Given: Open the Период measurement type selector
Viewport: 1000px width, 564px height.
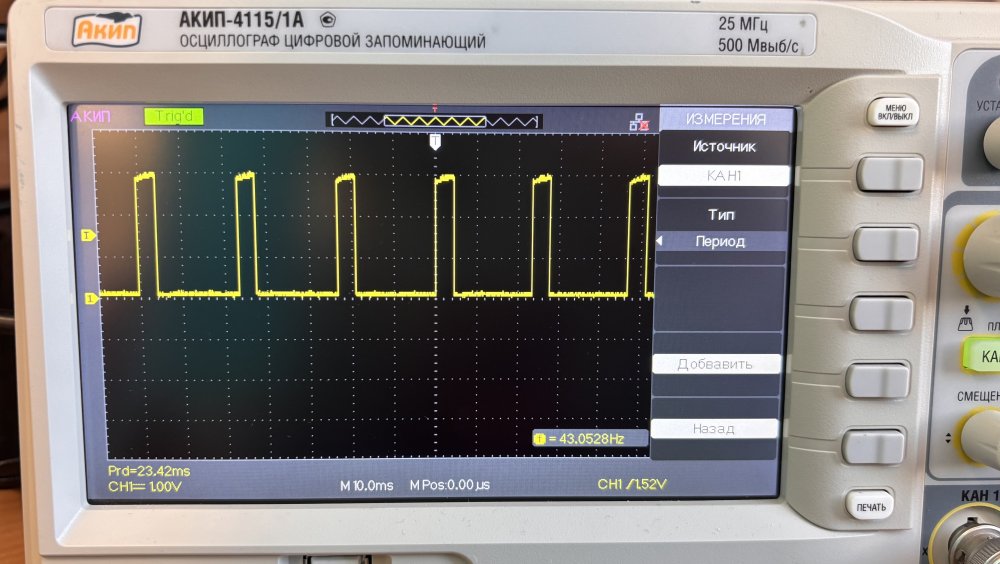Looking at the screenshot, I should (x=722, y=242).
